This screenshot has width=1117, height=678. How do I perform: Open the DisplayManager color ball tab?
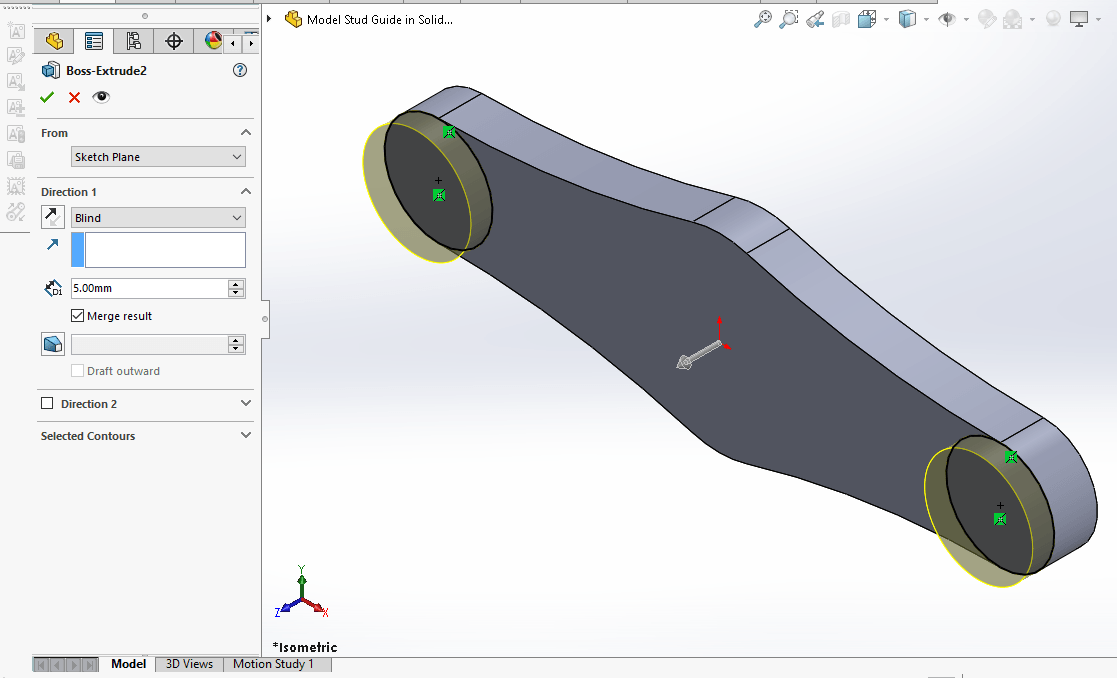[x=212, y=41]
